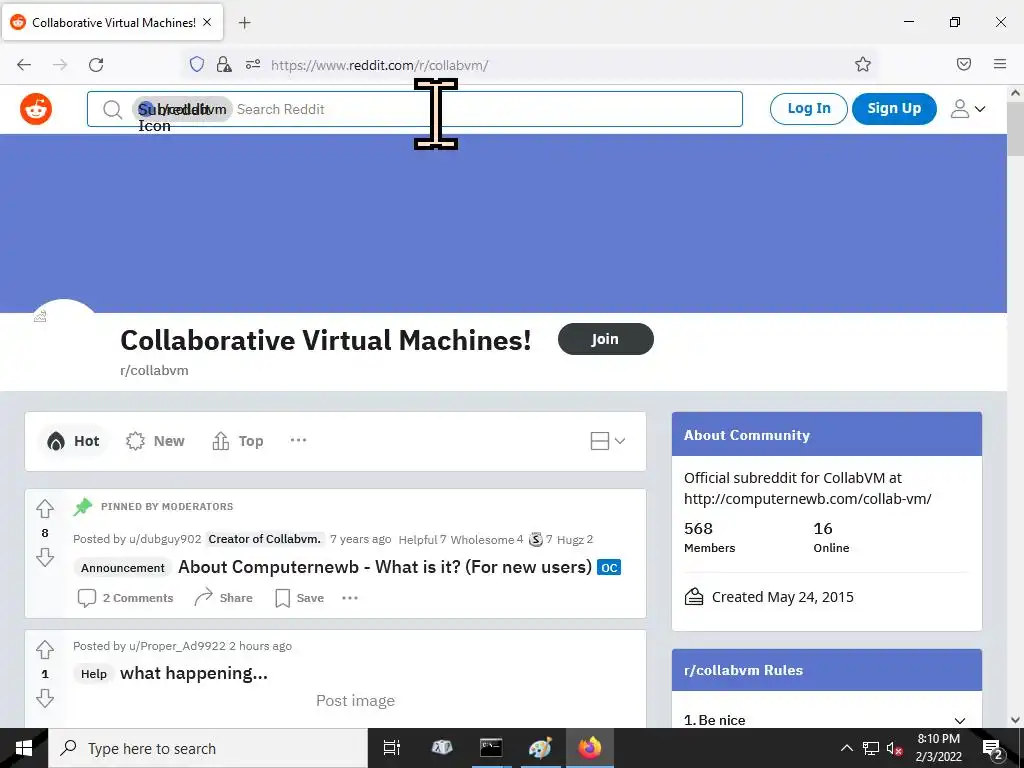Screen dimensions: 1024x768
Task: Sort posts by Top
Action: click(x=238, y=441)
